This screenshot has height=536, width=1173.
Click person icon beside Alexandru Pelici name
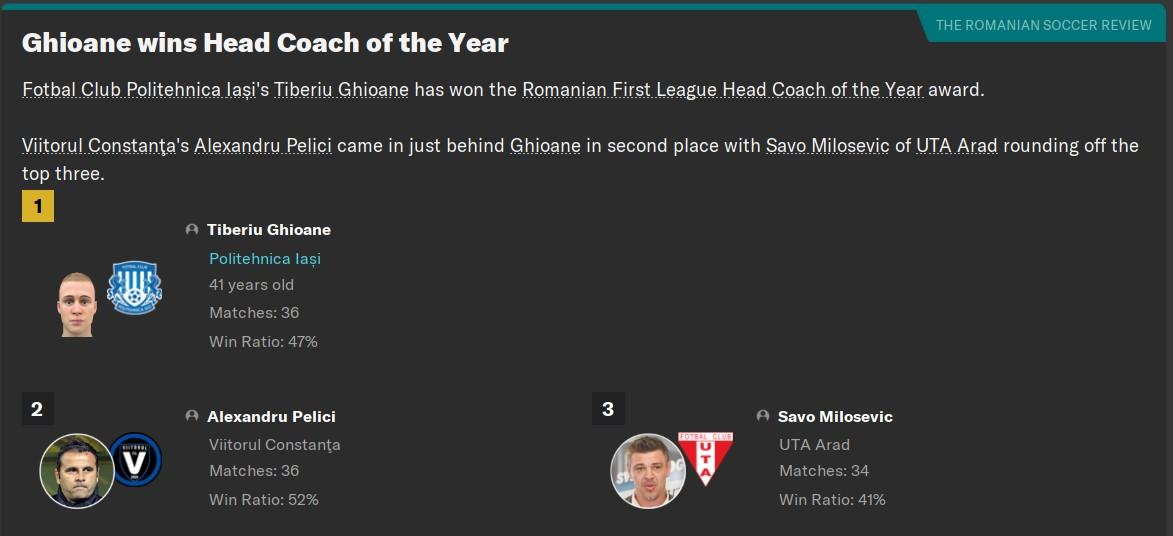pyautogui.click(x=192, y=416)
